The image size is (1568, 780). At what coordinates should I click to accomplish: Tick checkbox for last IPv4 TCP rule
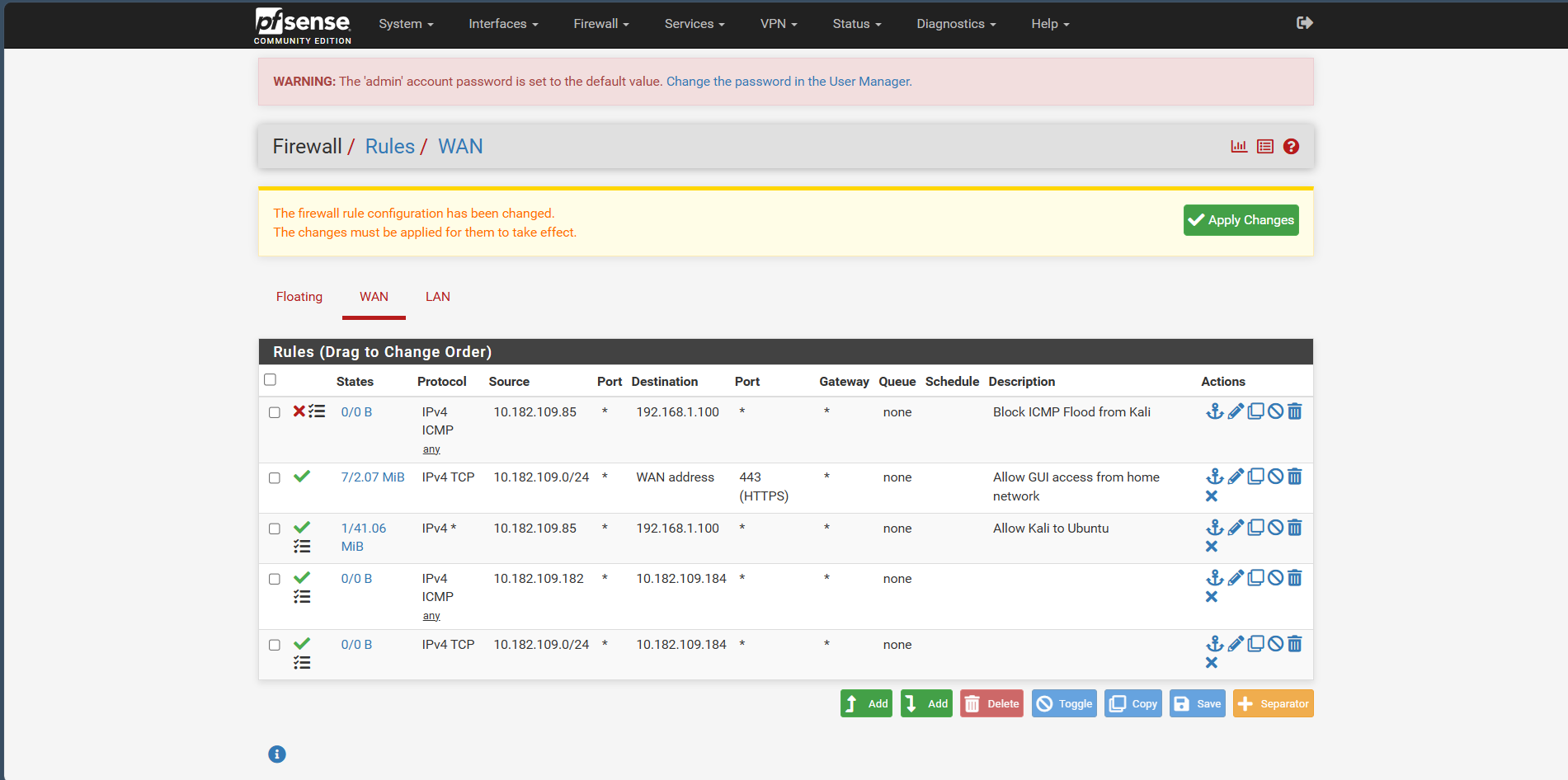[275, 646]
